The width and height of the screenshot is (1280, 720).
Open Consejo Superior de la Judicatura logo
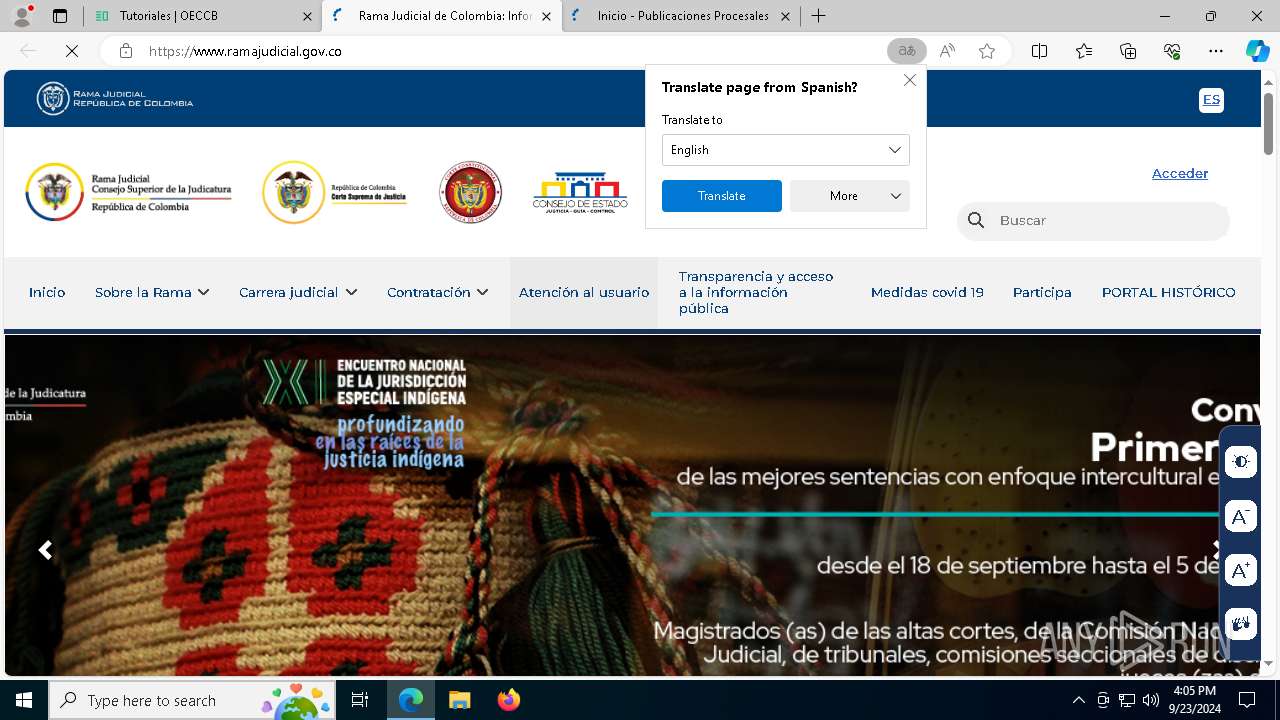coord(128,192)
